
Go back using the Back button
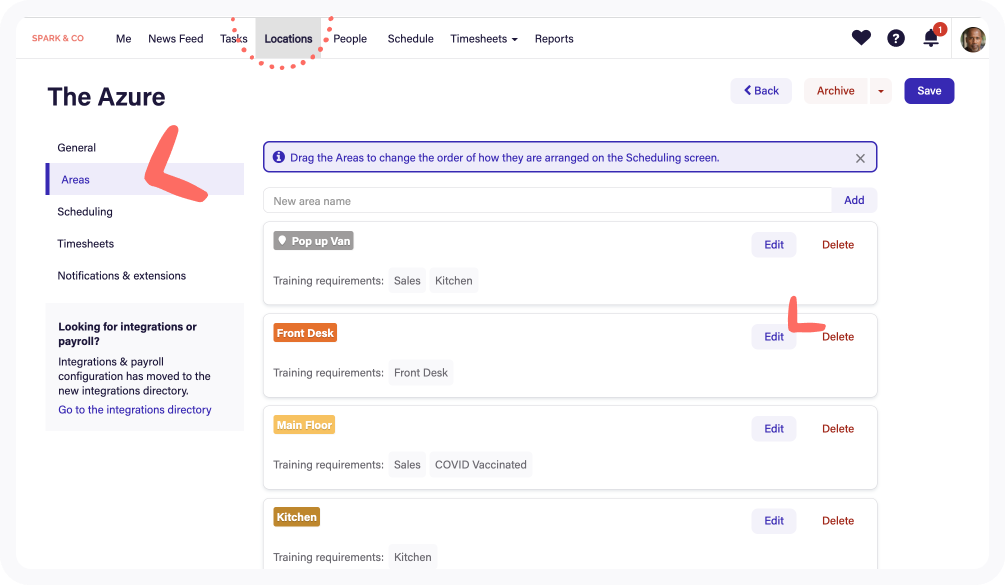[x=761, y=90]
